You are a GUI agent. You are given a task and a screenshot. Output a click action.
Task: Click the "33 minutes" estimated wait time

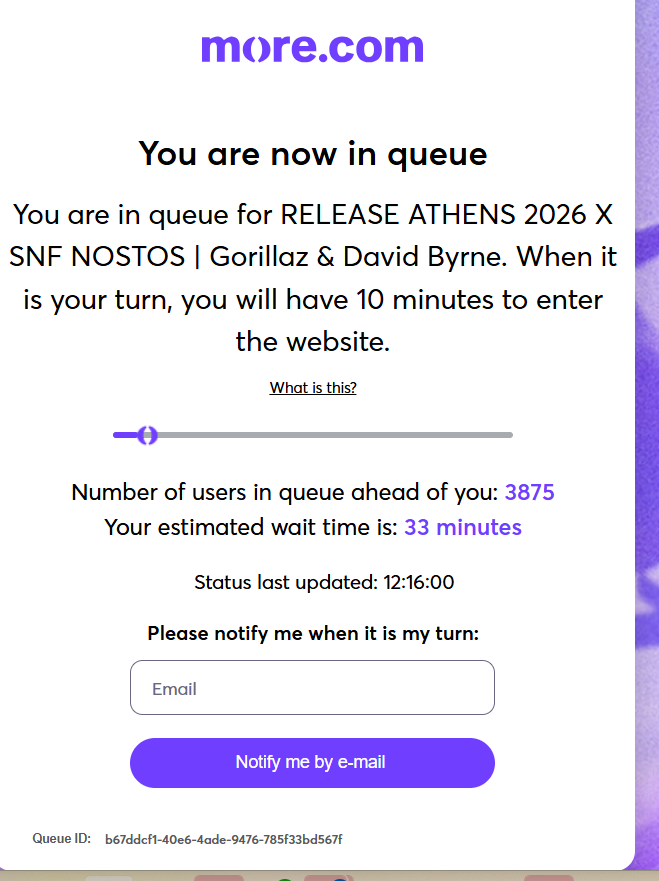(x=462, y=527)
